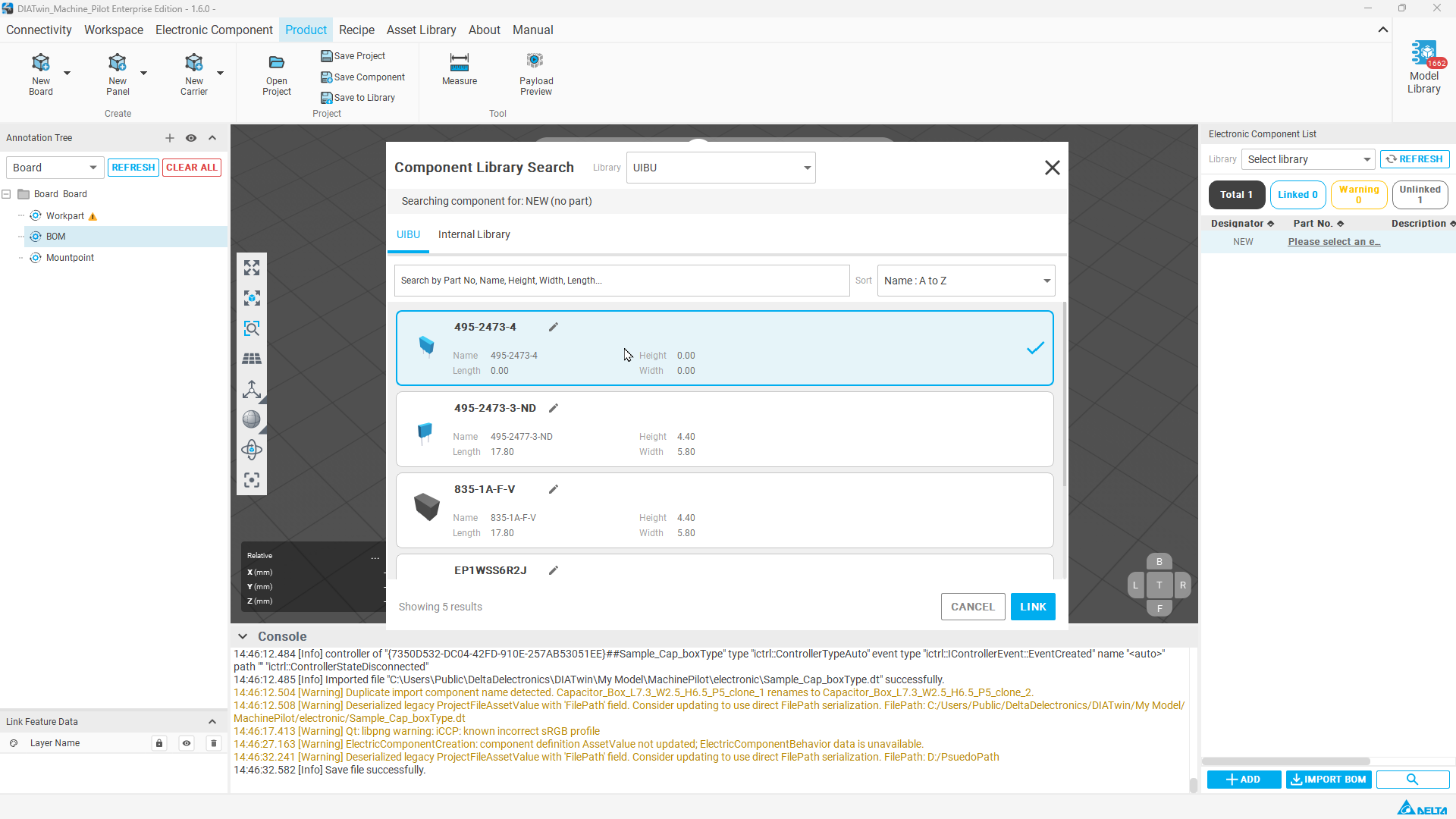Select the BOM tree item
This screenshot has width=1456, height=819.
126,237
